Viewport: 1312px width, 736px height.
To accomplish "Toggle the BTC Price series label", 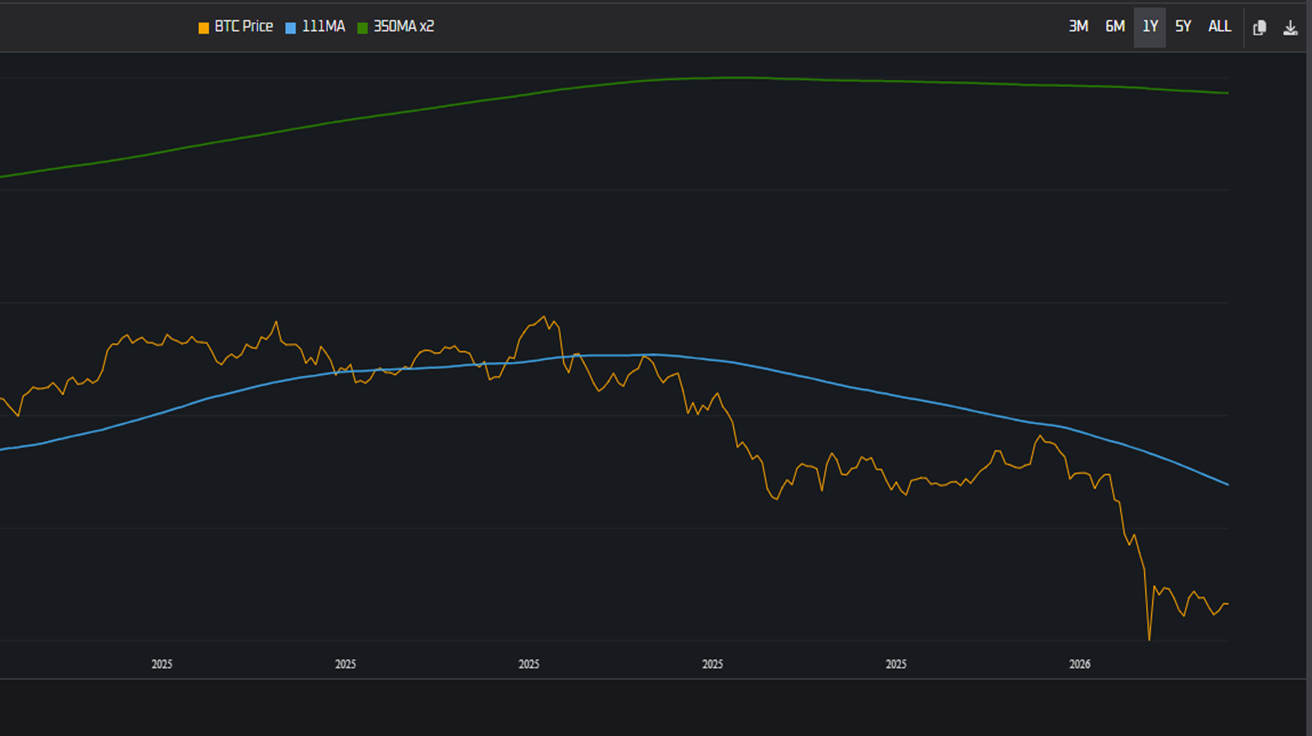I will coord(243,27).
